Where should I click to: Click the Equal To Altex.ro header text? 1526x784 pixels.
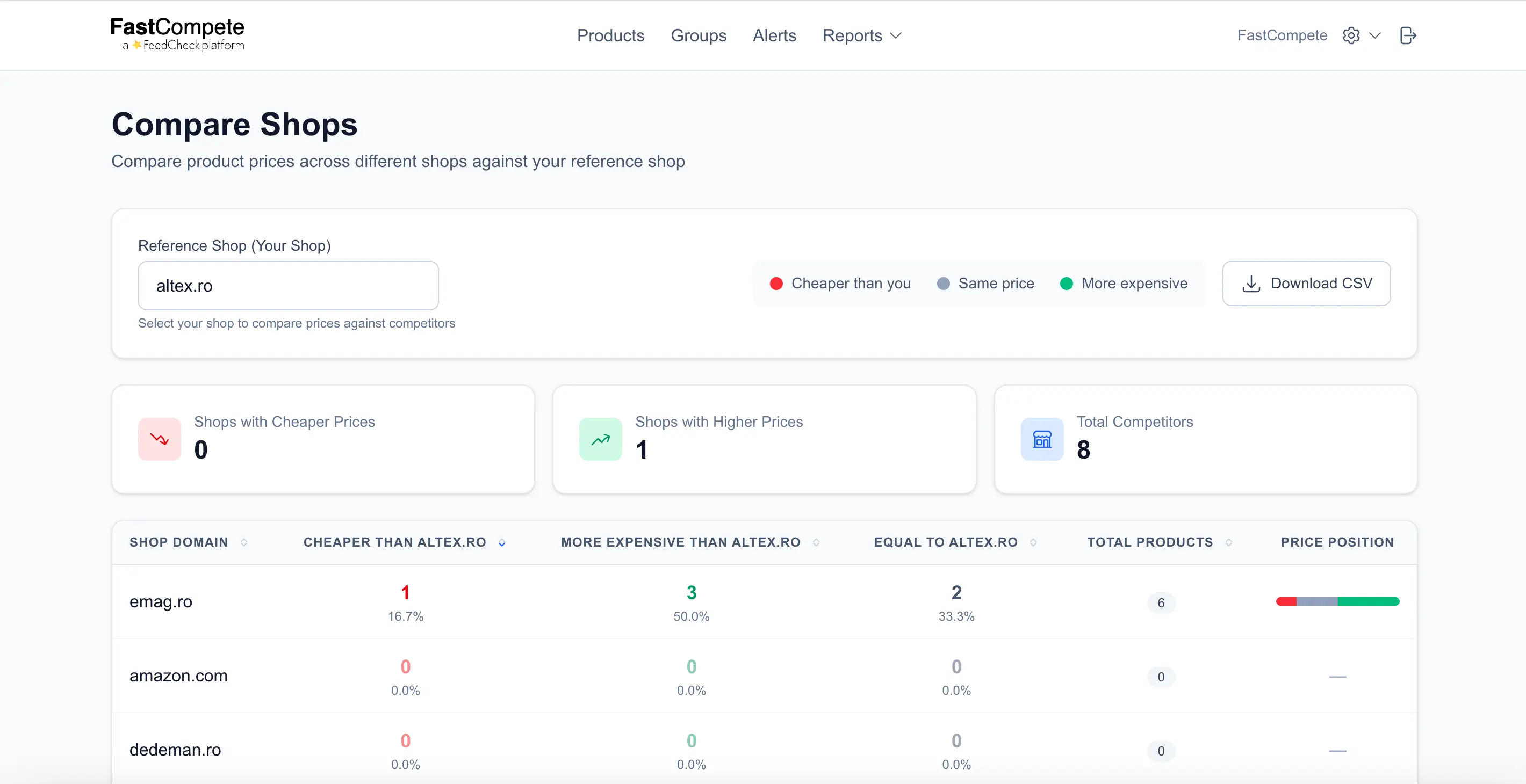946,542
